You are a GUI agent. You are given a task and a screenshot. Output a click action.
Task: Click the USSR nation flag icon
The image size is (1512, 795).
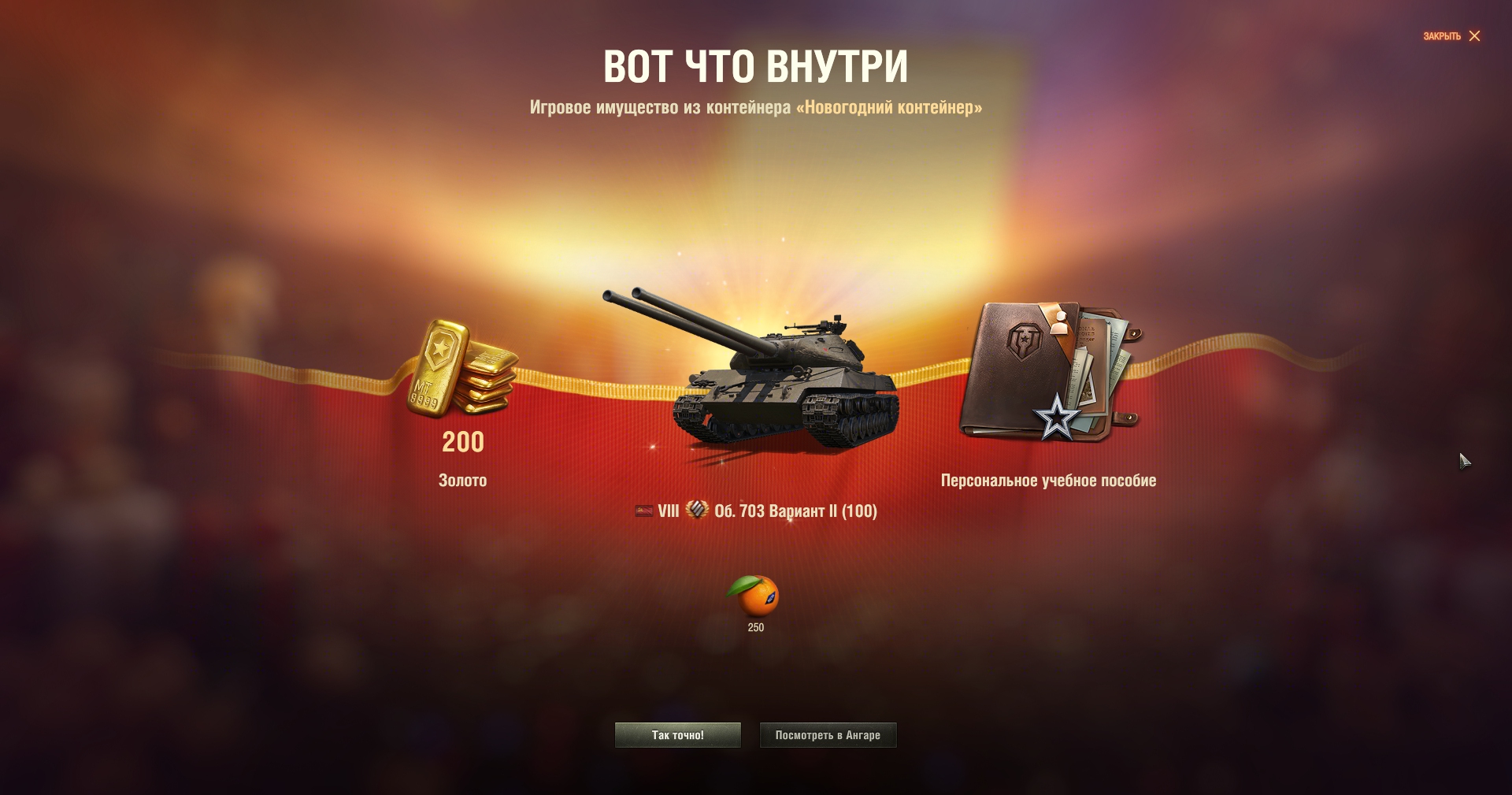point(644,511)
